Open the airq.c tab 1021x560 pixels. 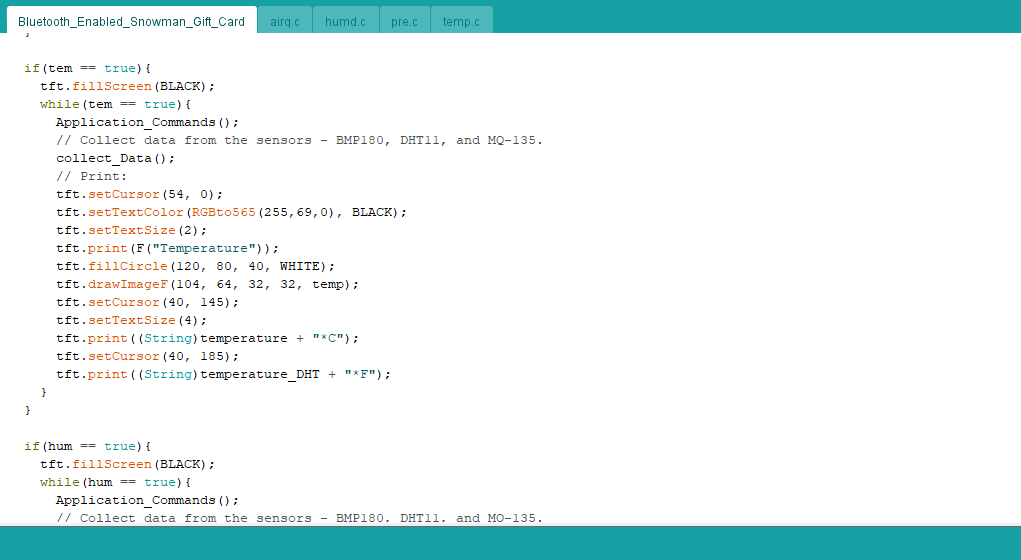pyautogui.click(x=285, y=21)
